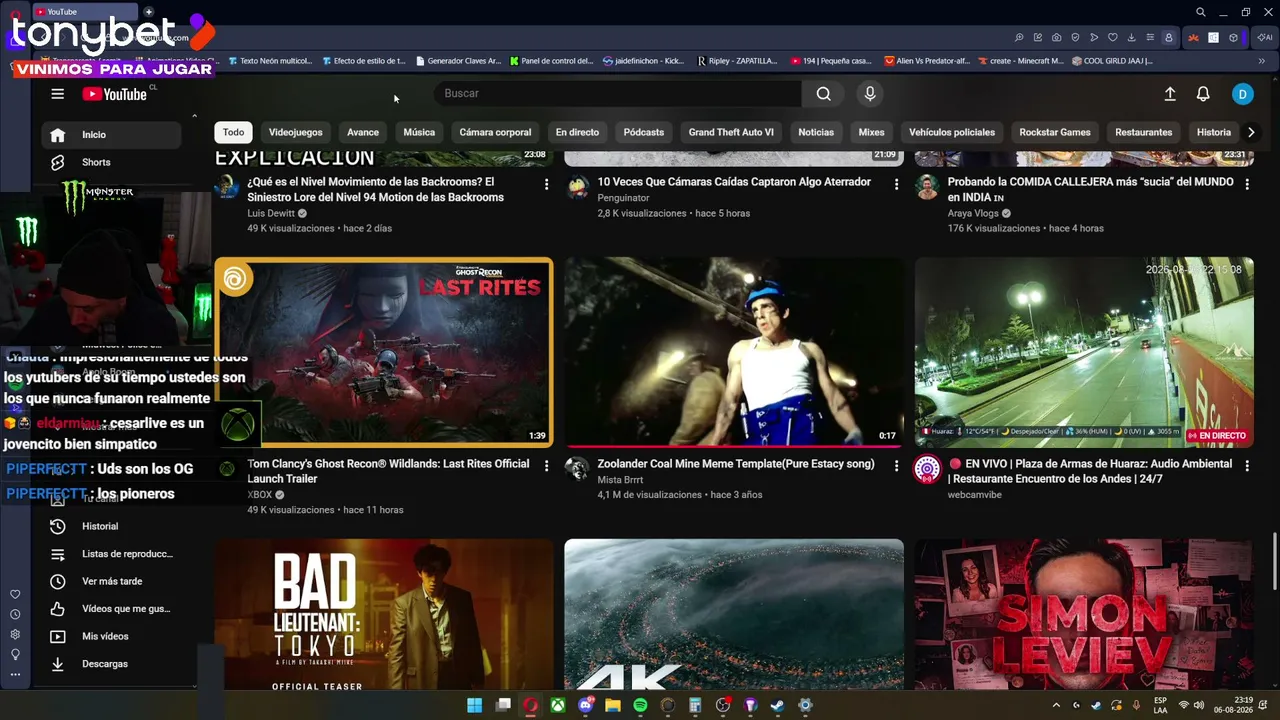This screenshot has width=1280, height=720.
Task: Open the Mista Brrrt channel link
Action: click(x=620, y=480)
